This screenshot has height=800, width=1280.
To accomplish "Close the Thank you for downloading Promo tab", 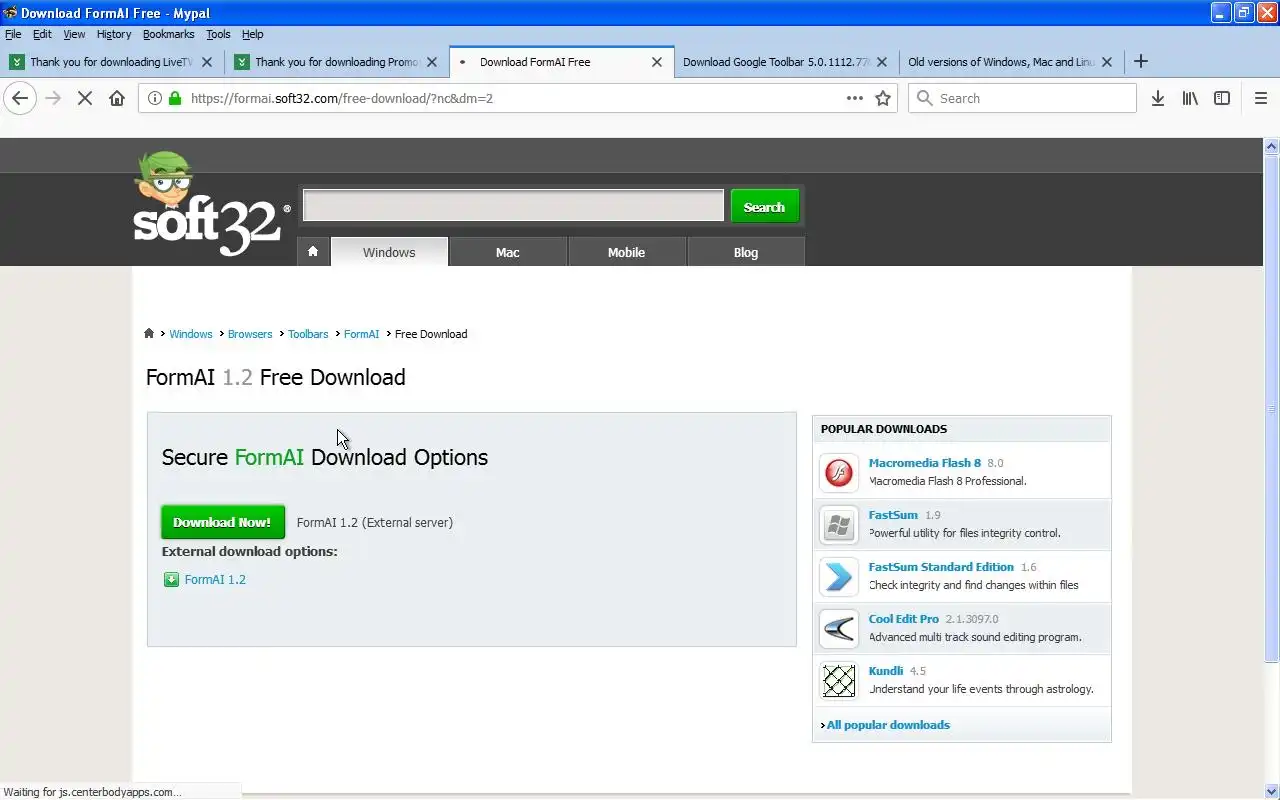I will pyautogui.click(x=432, y=61).
